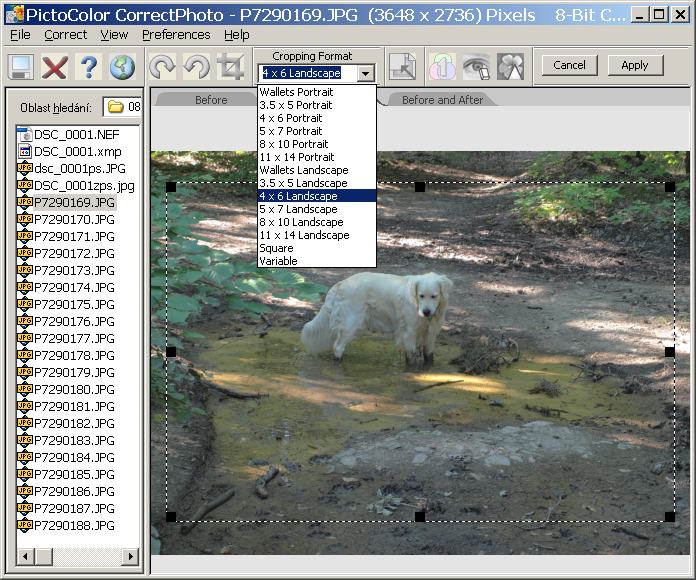Click the top-left crop handle on photo
Screen dimensions: 696x580
pos(171,187)
